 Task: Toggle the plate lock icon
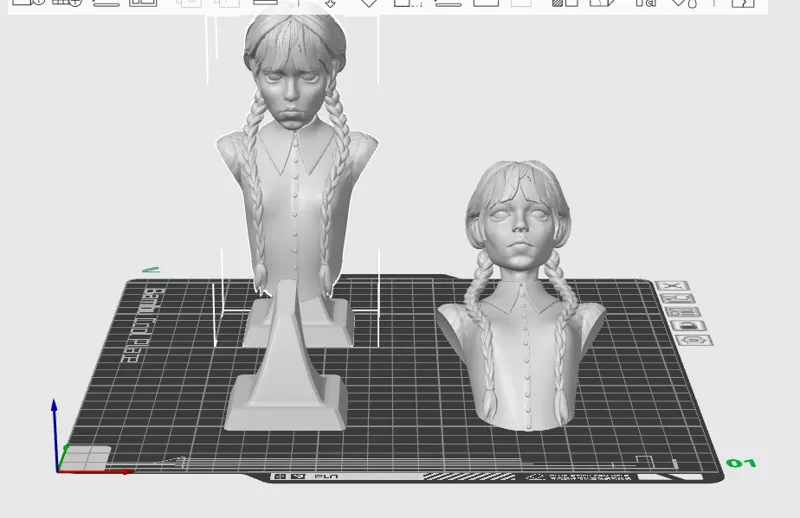[x=688, y=325]
